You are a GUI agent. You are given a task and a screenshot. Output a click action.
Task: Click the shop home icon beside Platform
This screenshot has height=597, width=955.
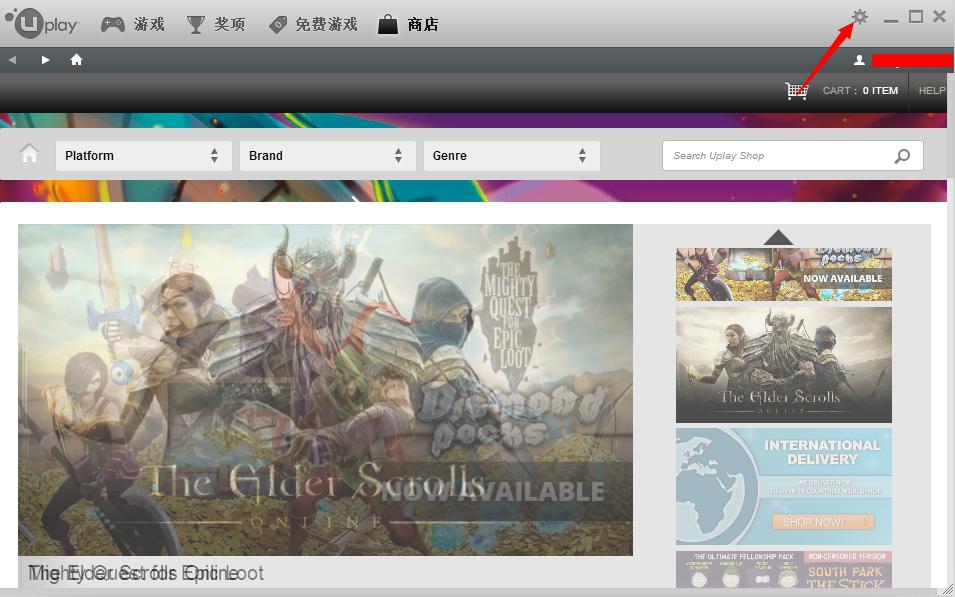[29, 154]
